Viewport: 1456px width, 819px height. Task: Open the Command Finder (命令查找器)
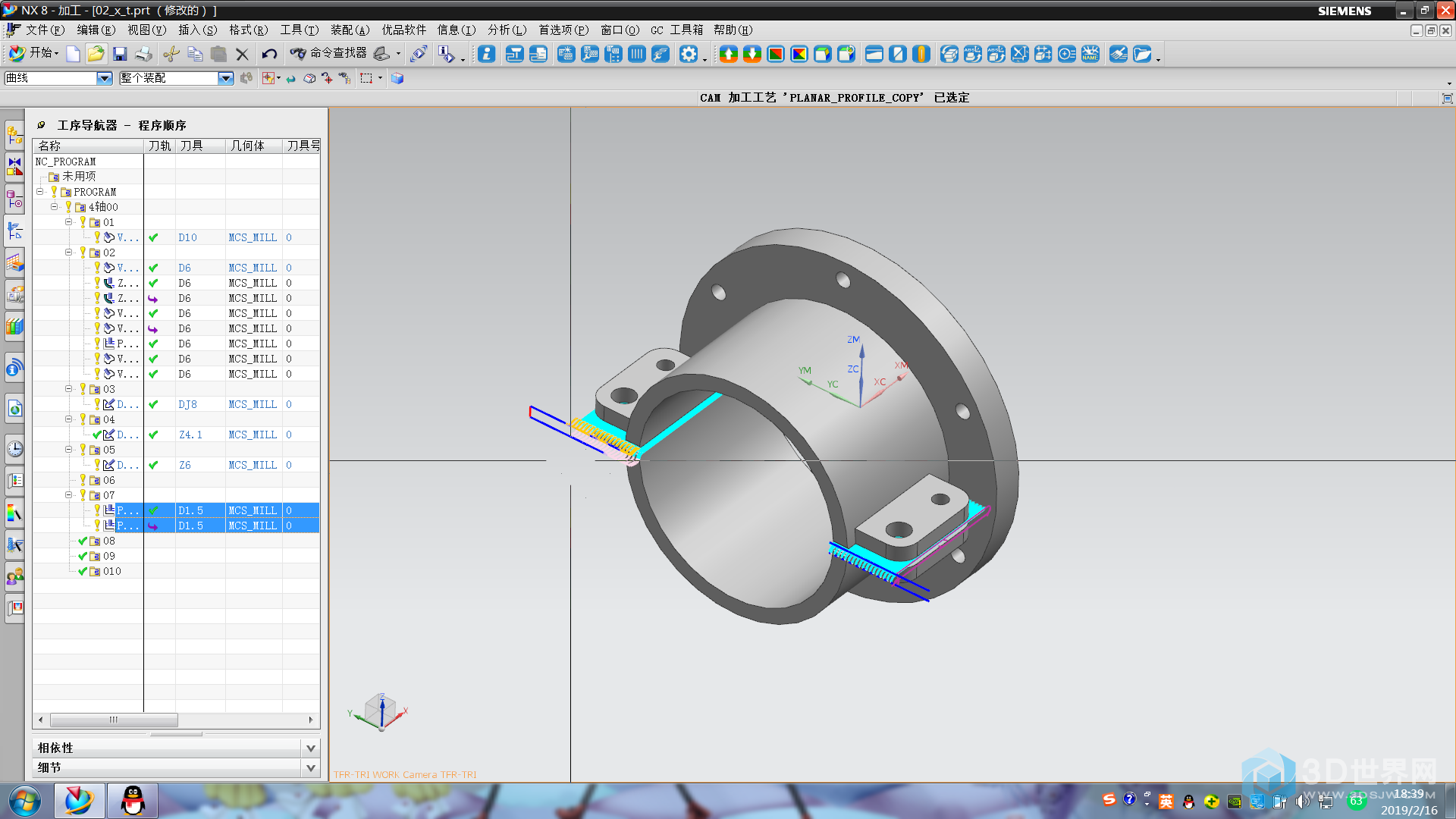coord(328,53)
